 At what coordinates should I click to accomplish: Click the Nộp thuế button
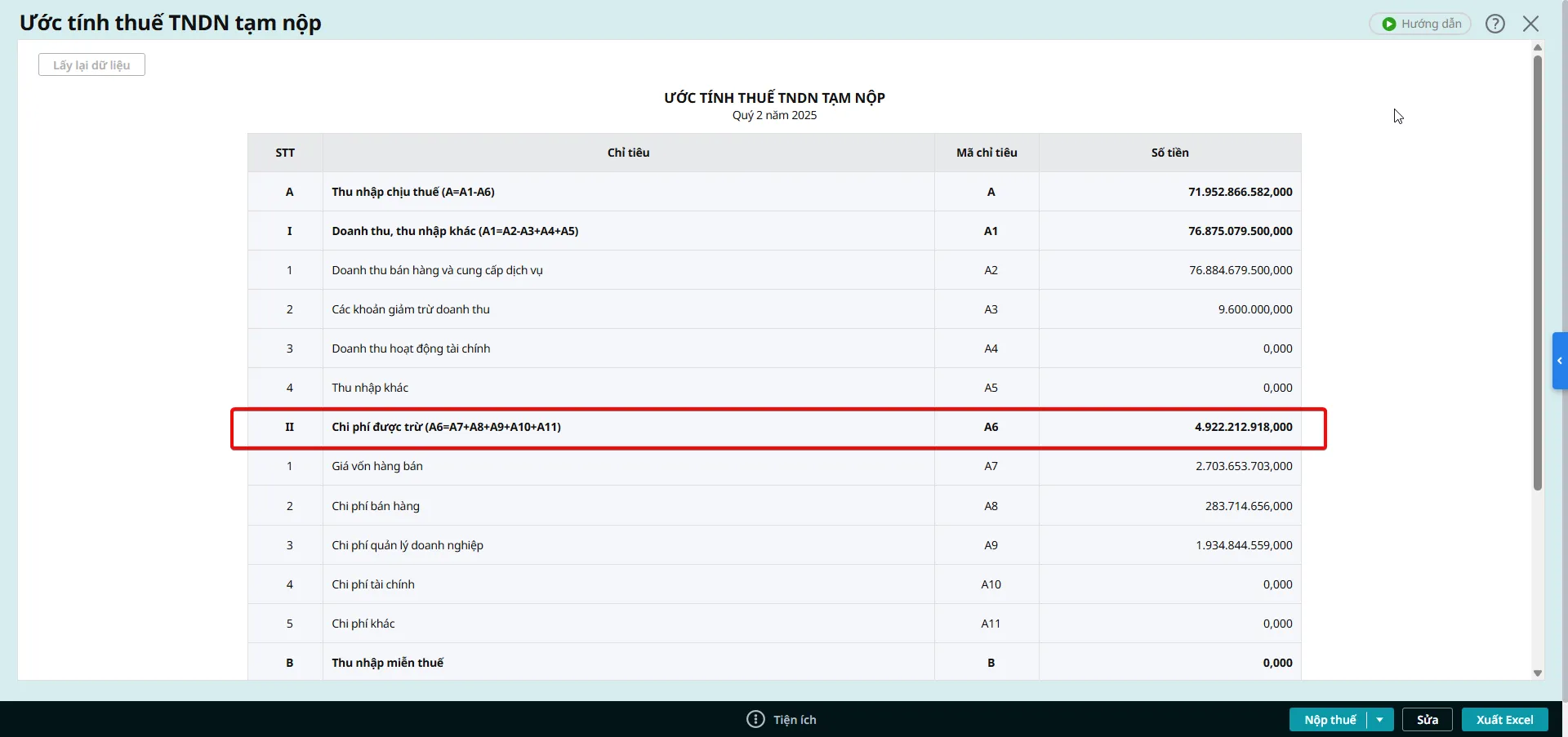pyautogui.click(x=1330, y=719)
